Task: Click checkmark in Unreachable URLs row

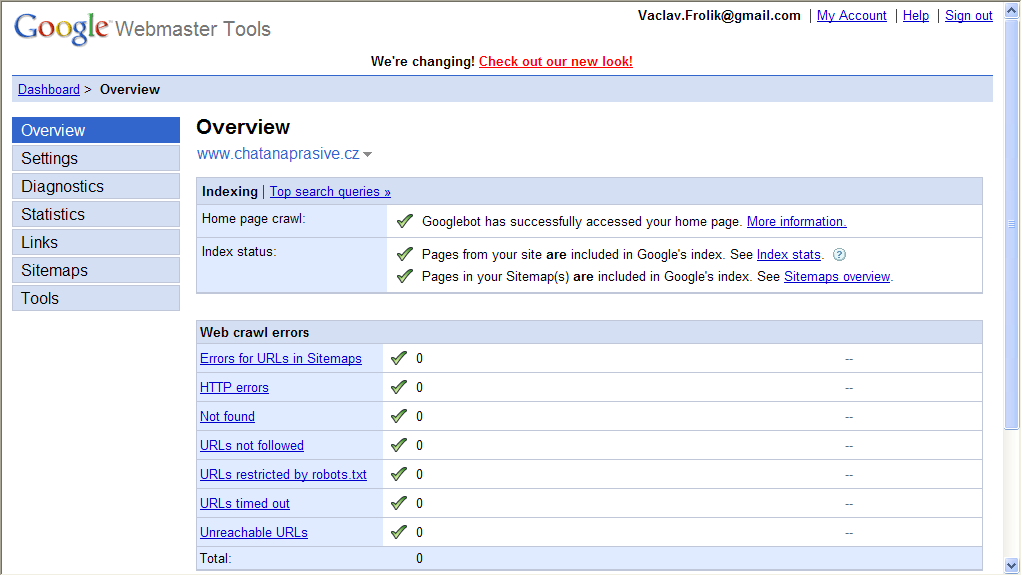Action: [x=399, y=532]
